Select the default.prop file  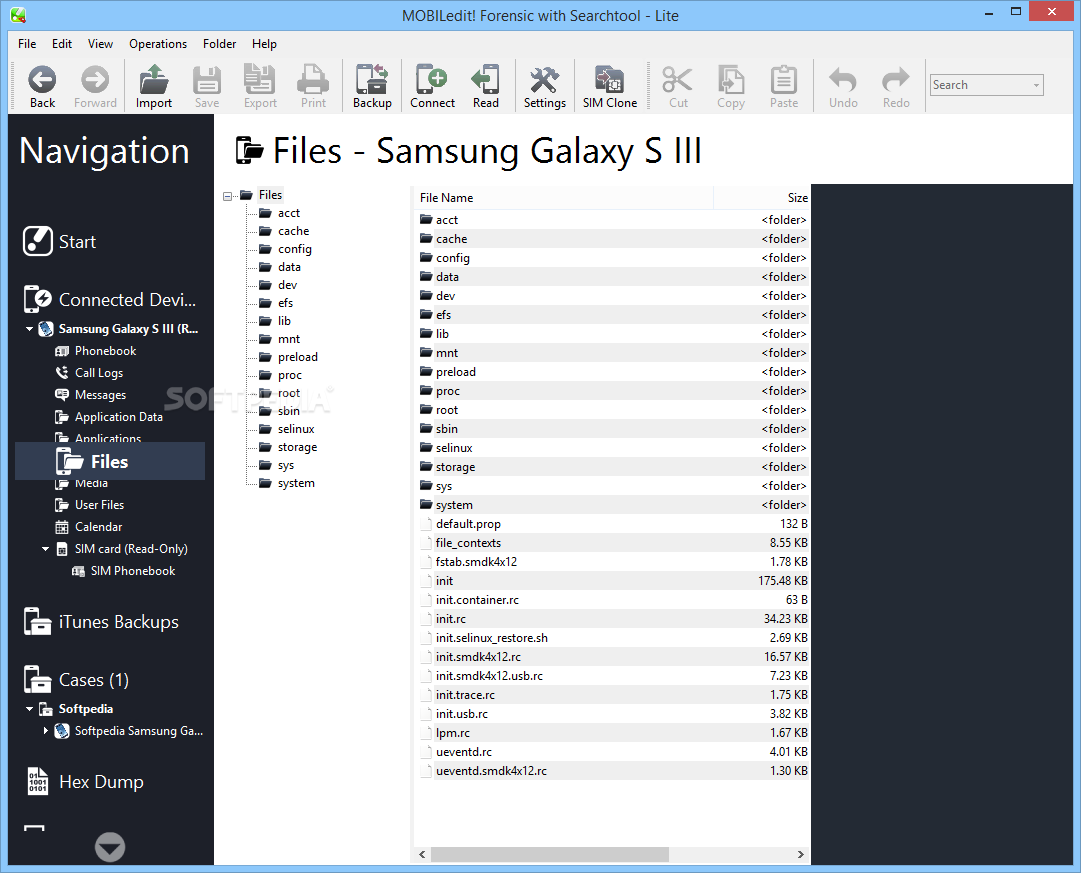pos(612,523)
